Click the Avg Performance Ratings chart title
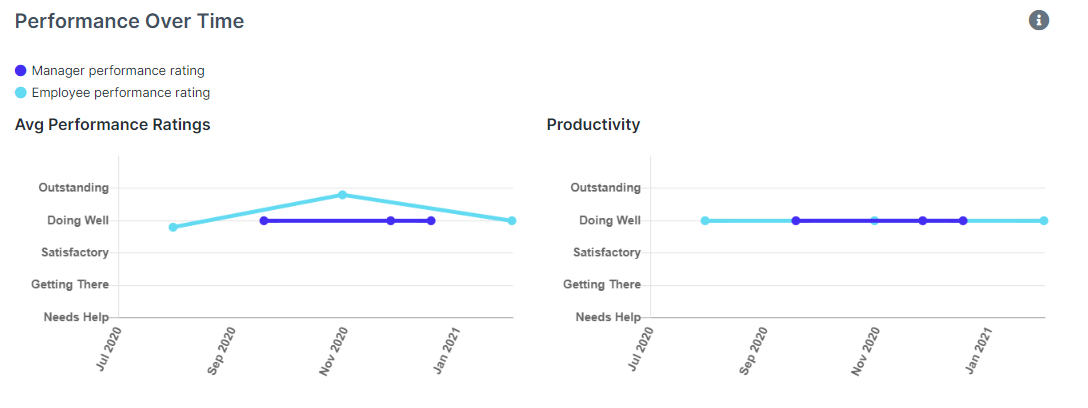This screenshot has height=408, width=1088. [112, 125]
